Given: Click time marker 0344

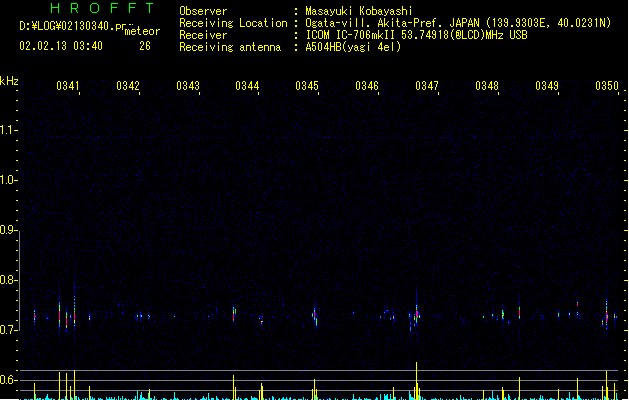Looking at the screenshot, I should click(x=247, y=86).
